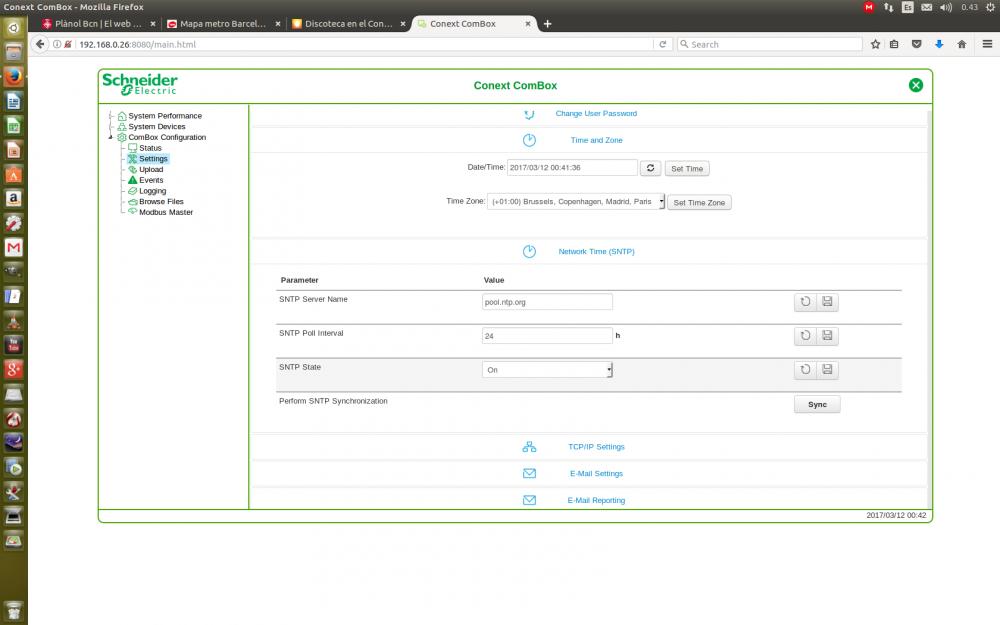This screenshot has width=1000, height=625.
Task: Click the Change User Password icon
Action: click(529, 114)
